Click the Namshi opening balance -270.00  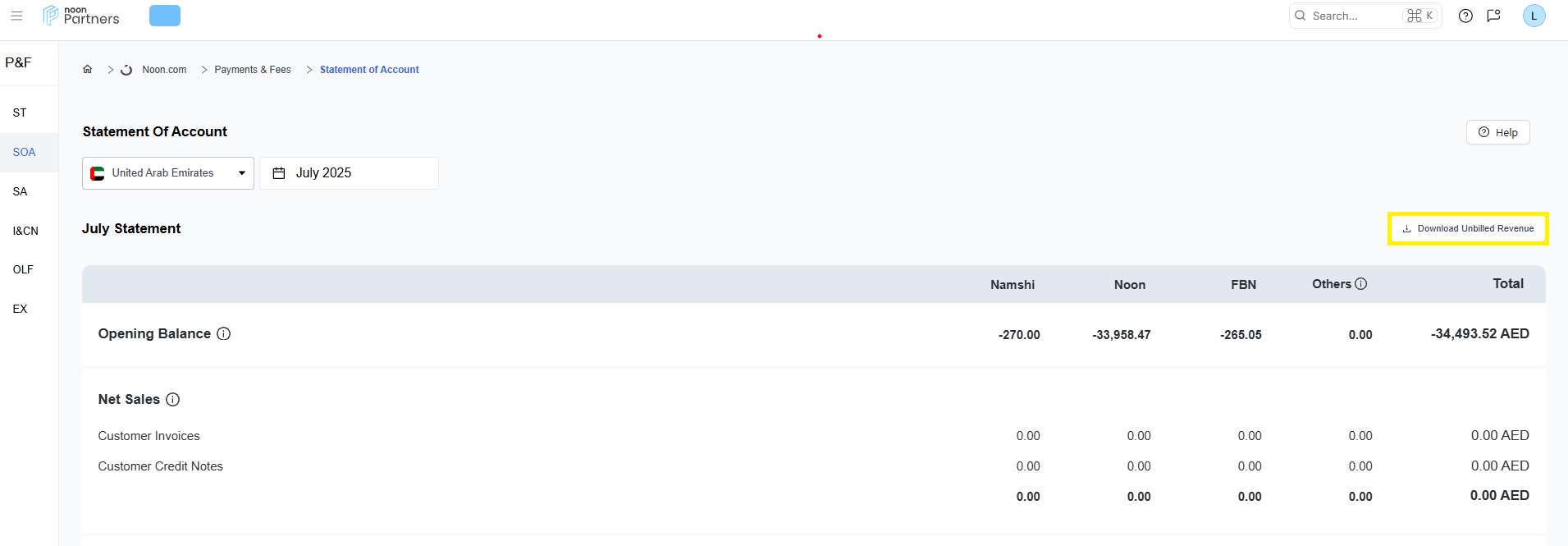coord(1019,335)
